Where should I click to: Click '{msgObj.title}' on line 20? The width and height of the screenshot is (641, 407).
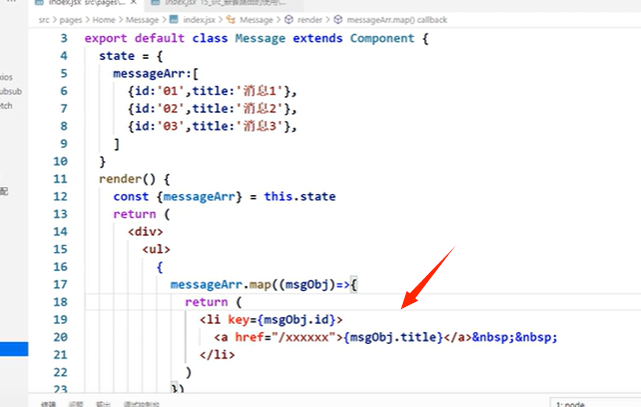393,337
